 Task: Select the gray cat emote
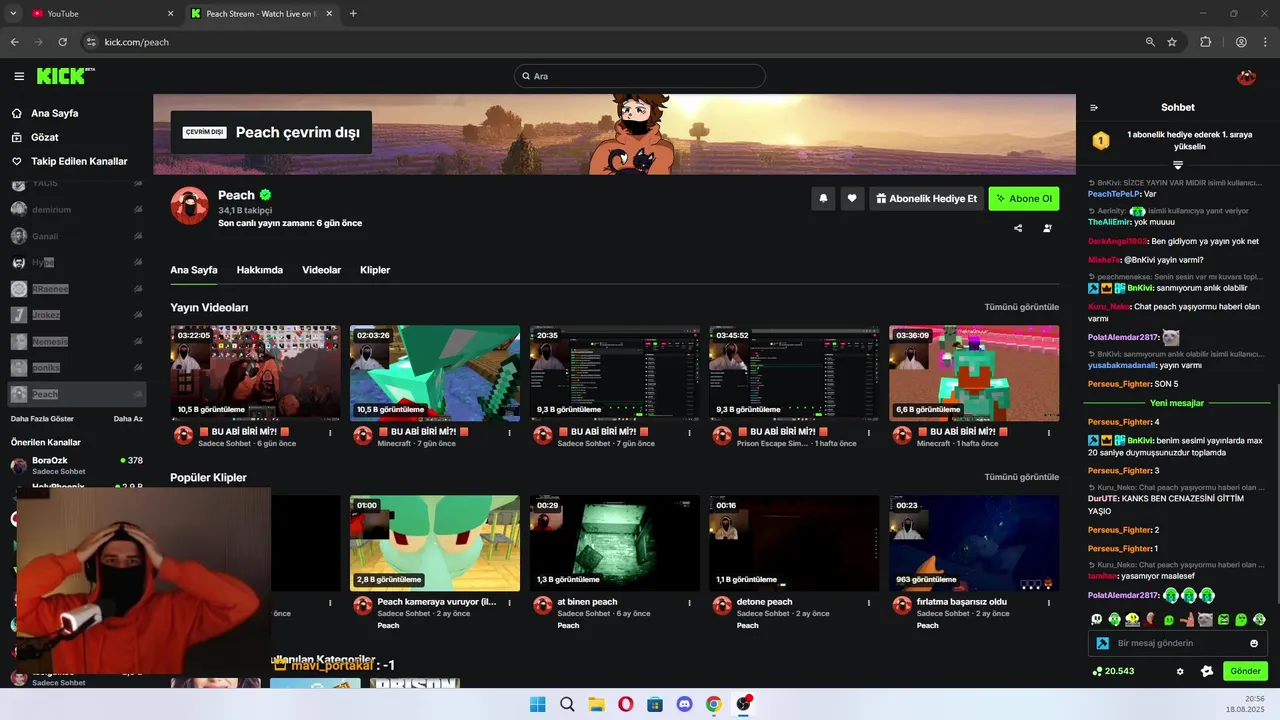[x=1205, y=620]
